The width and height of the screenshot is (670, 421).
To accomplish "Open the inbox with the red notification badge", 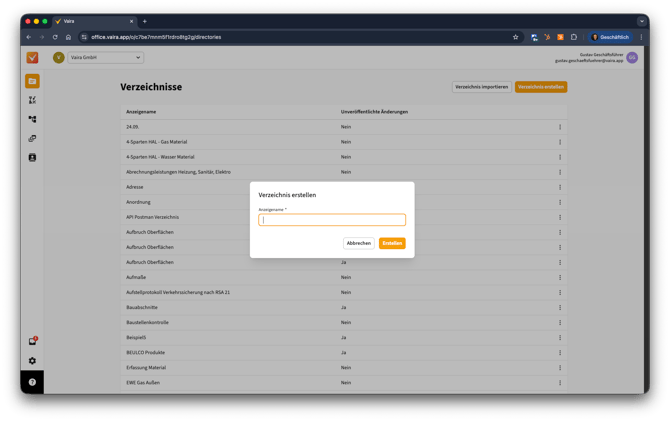I will 32,342.
